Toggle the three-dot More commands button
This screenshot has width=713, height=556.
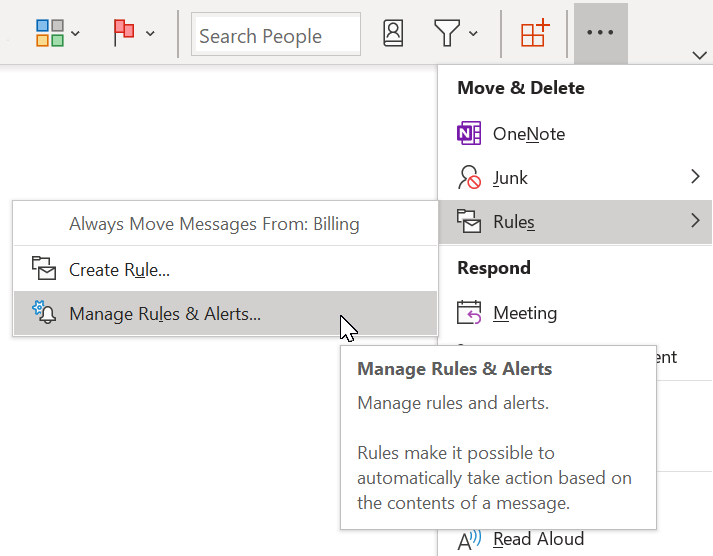pyautogui.click(x=600, y=33)
